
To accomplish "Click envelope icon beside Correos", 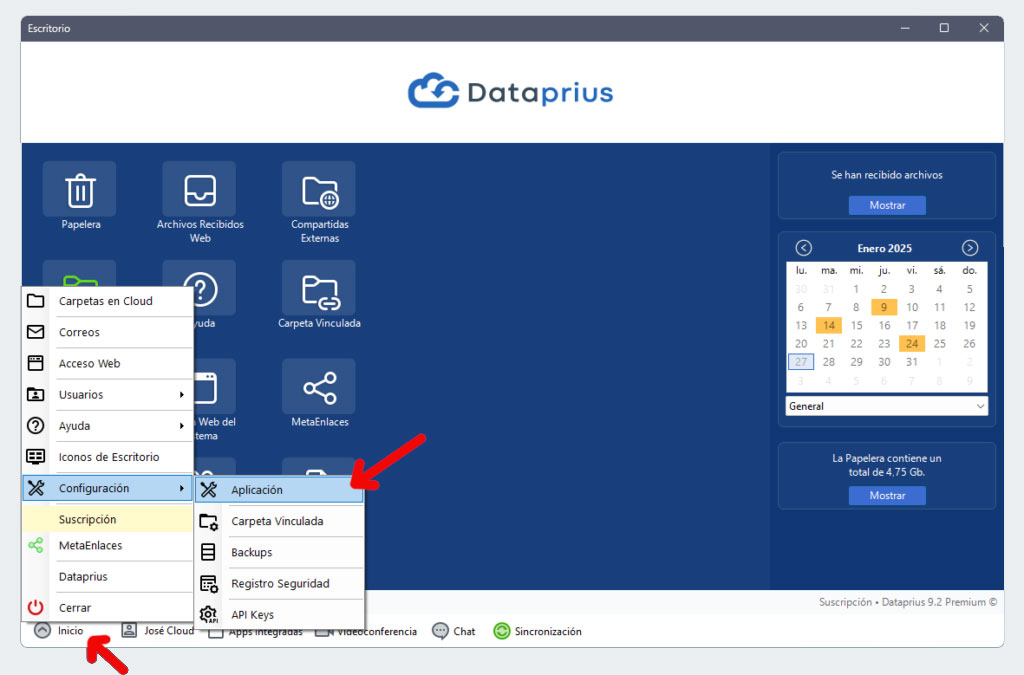I will point(36,332).
